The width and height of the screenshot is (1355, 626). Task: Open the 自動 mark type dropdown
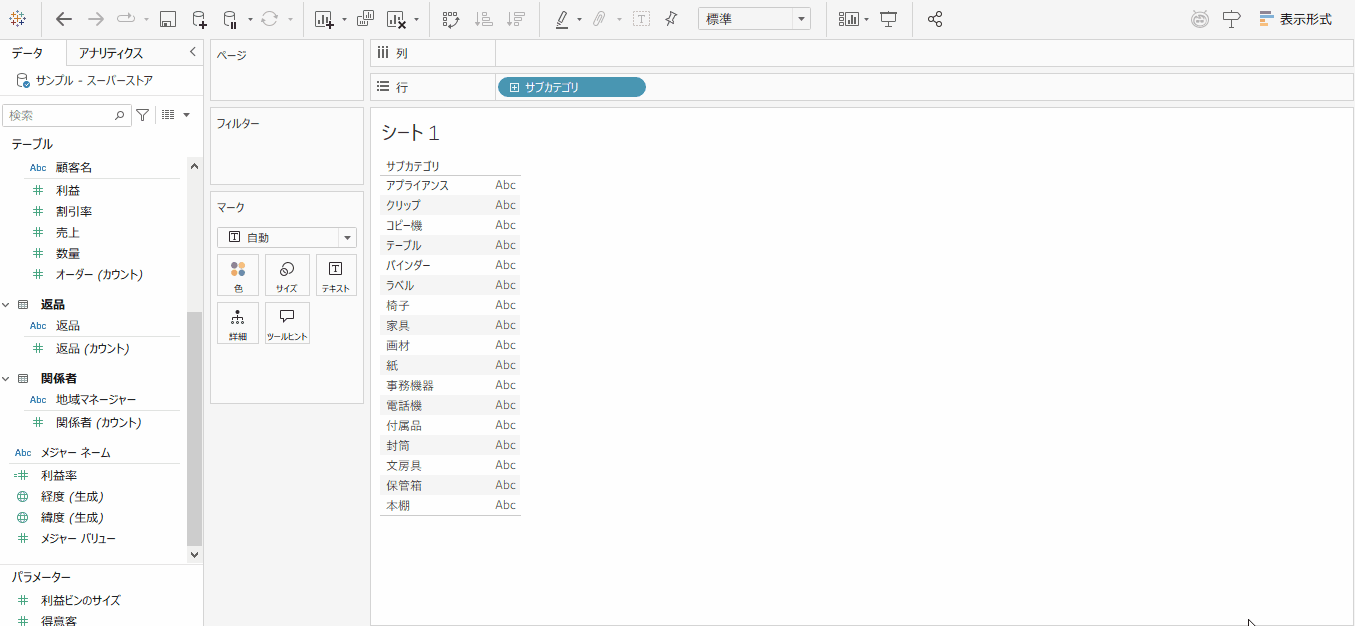[287, 237]
